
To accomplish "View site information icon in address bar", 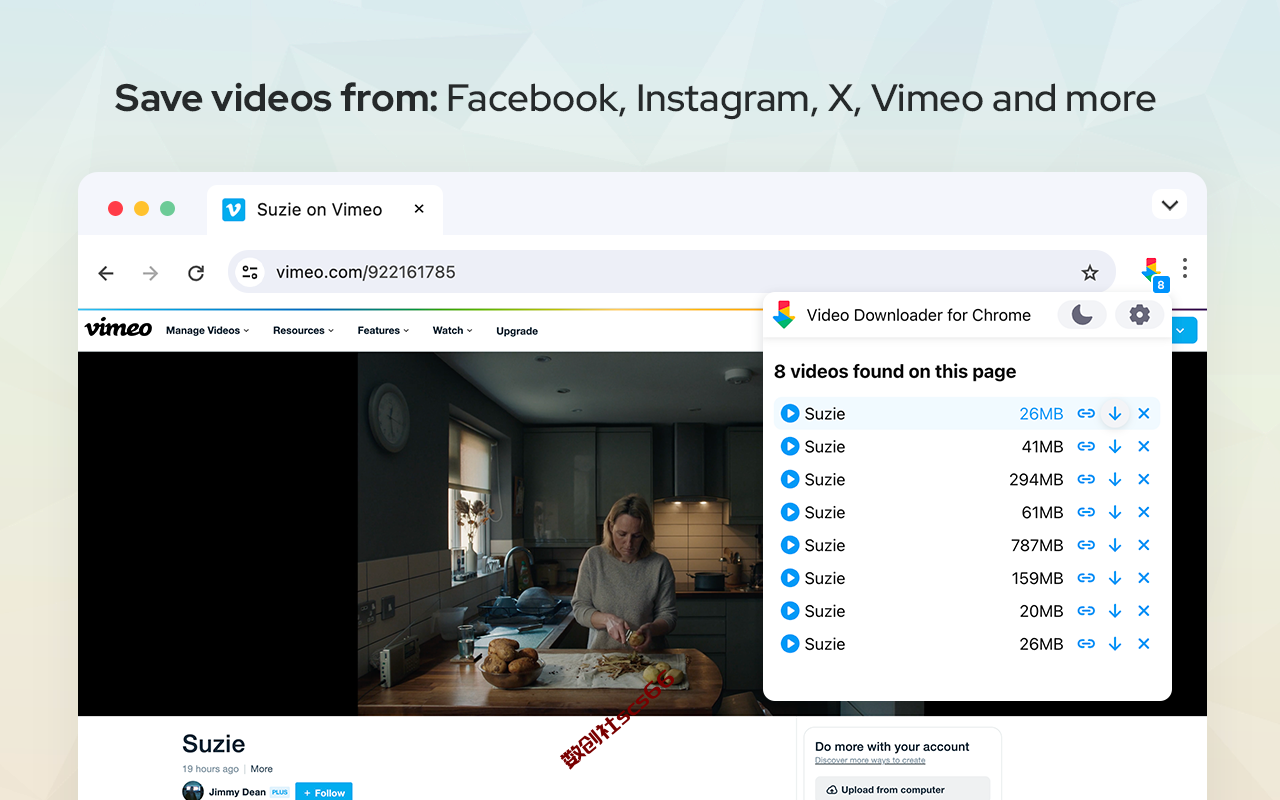I will coord(250,272).
